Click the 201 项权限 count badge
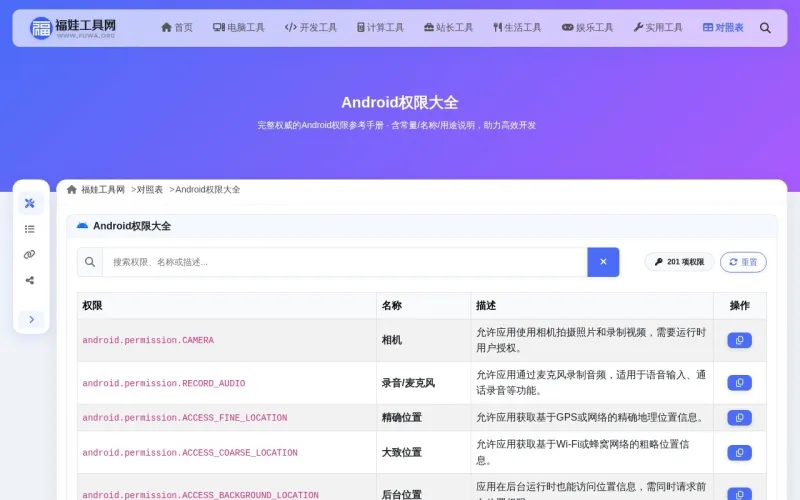The width and height of the screenshot is (800, 500). point(679,262)
